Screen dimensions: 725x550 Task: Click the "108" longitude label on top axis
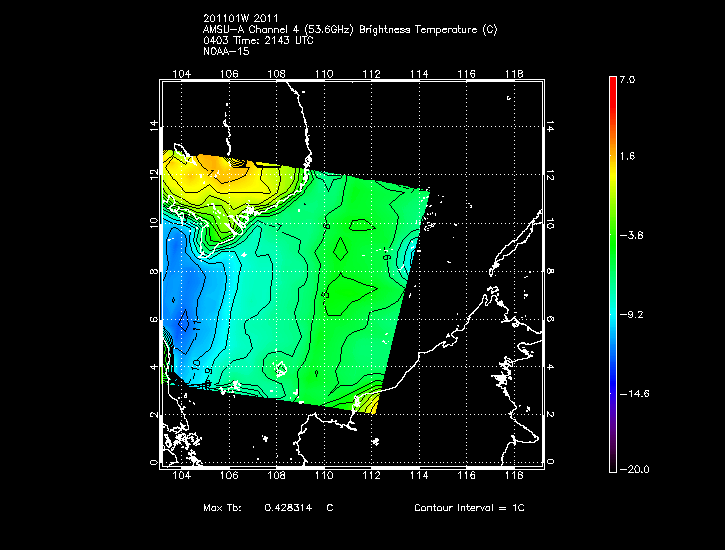pyautogui.click(x=276, y=74)
